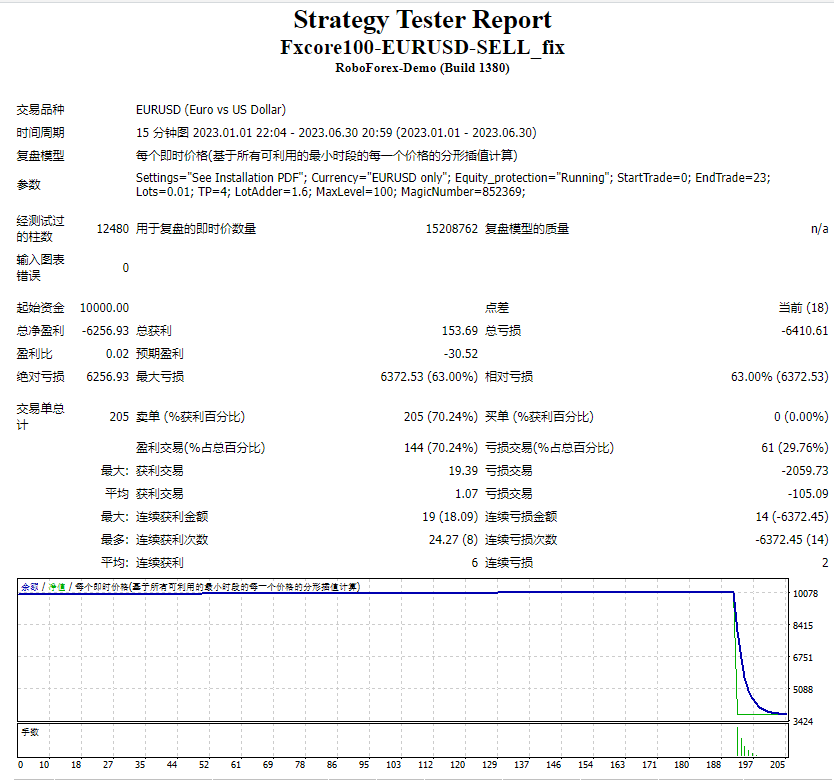Click the 相对亏损 label
This screenshot has height=780, width=834.
[x=509, y=377]
